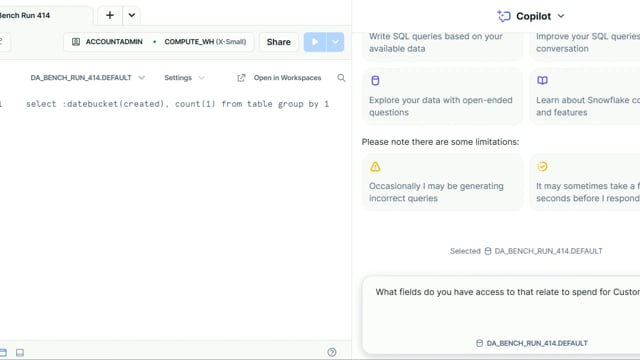Screen dimensions: 640x360
Task: Click the user role icon beside ACCOUNTADMIN
Action: (x=76, y=42)
